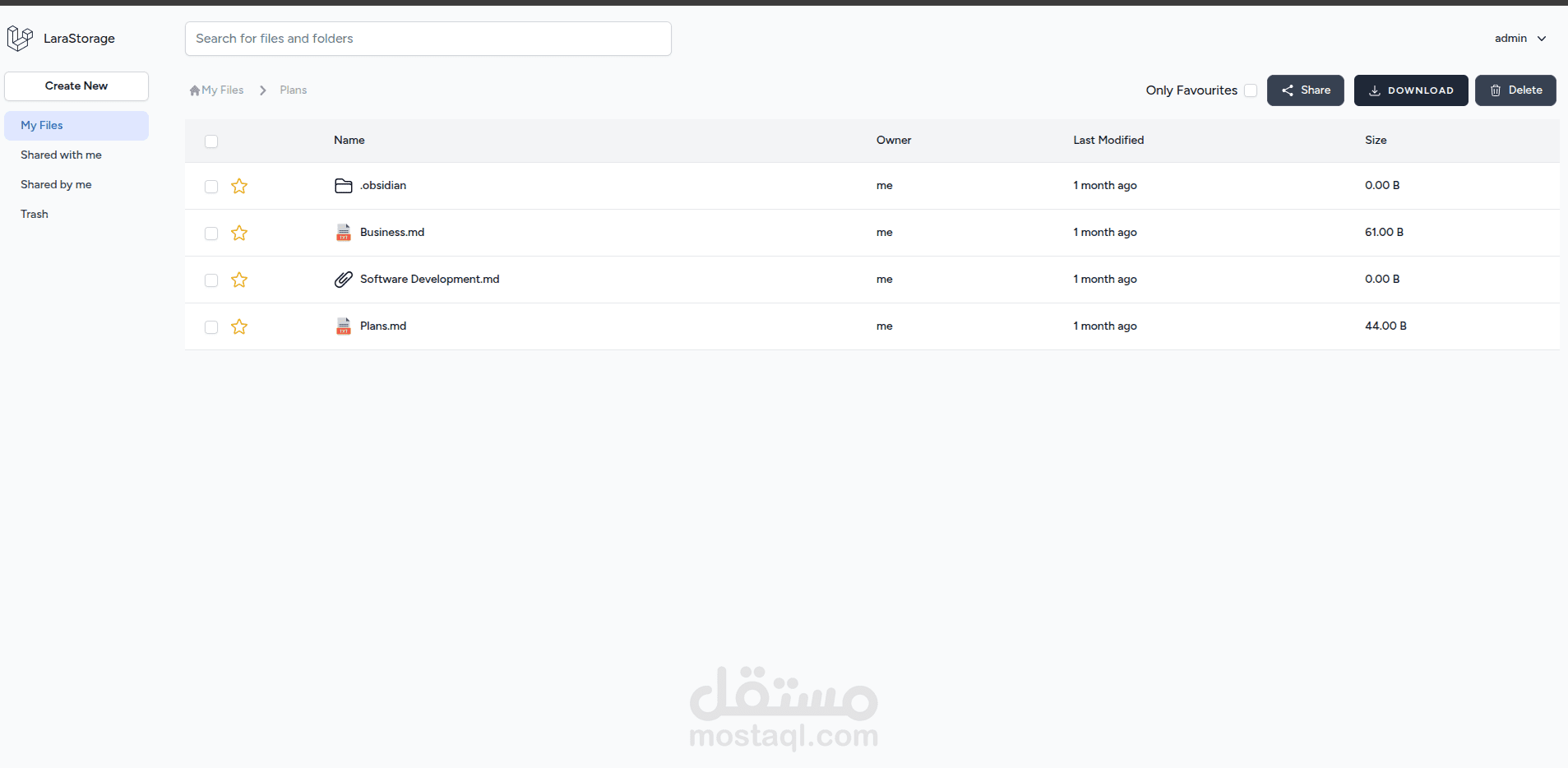Viewport: 1568px width, 768px height.
Task: Click the Owner column header
Action: (x=894, y=141)
